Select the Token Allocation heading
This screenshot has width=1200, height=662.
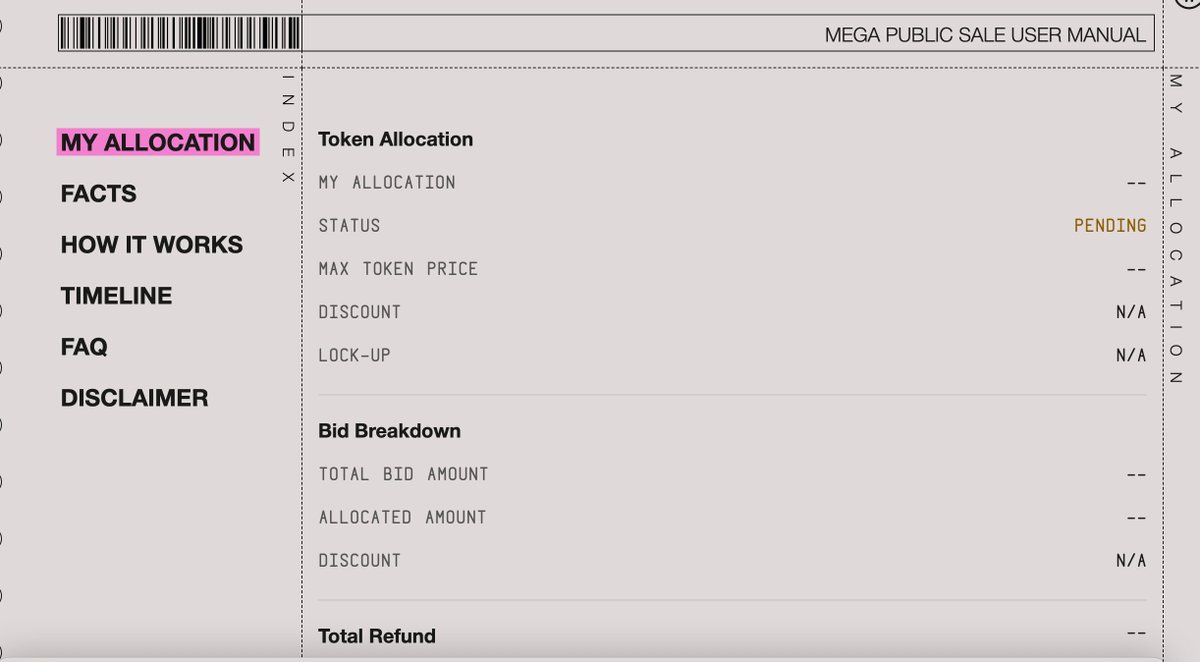coord(395,139)
